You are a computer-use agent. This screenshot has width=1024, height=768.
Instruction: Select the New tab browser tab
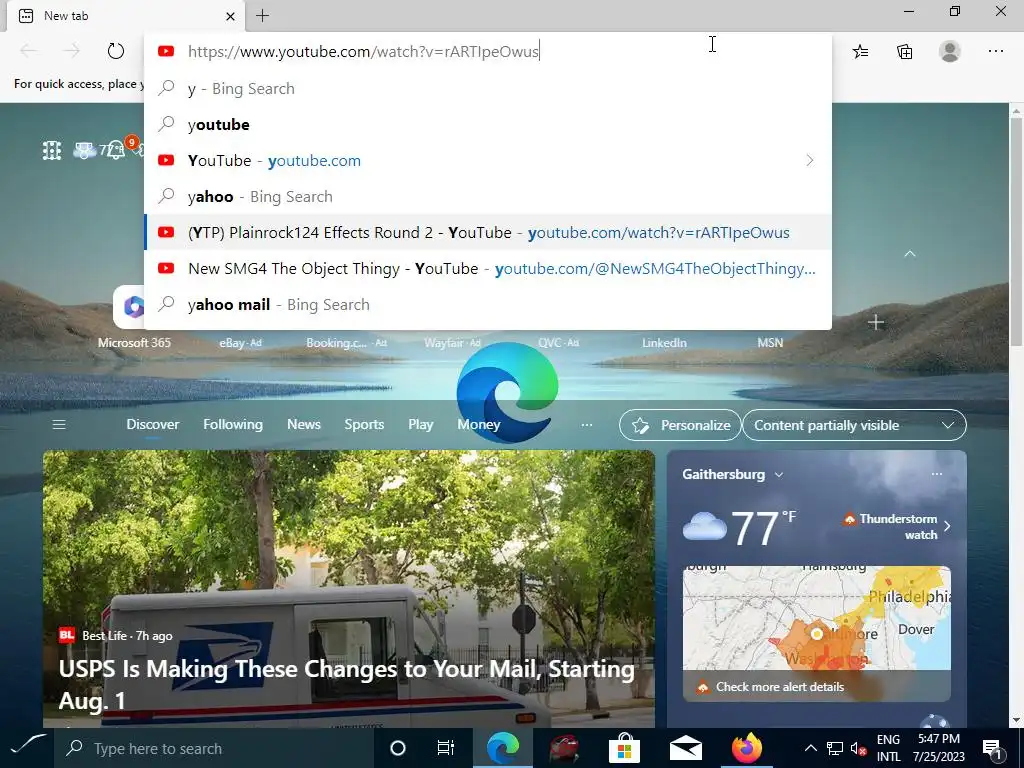pos(125,16)
